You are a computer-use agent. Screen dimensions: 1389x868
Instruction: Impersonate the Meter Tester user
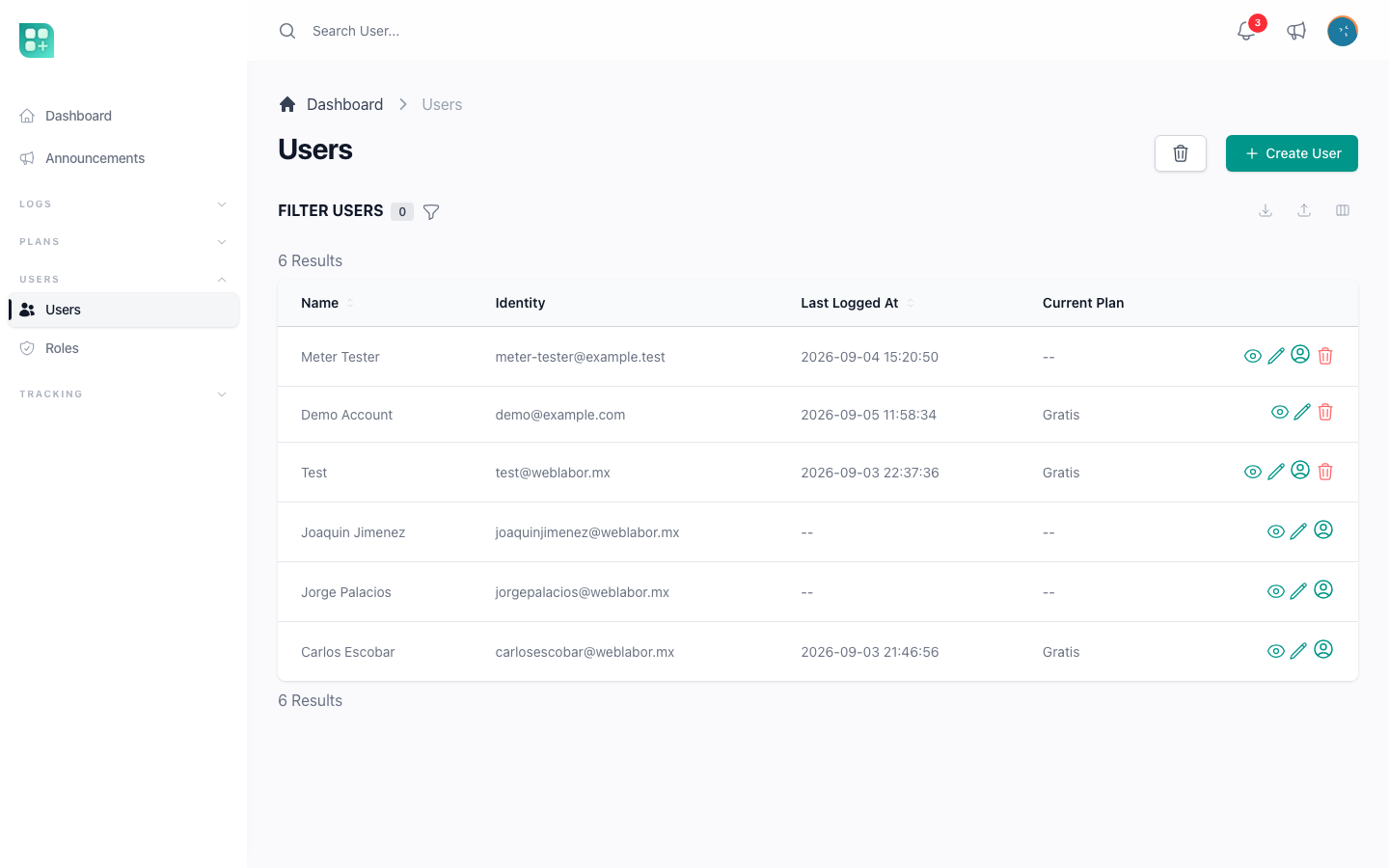(1300, 354)
